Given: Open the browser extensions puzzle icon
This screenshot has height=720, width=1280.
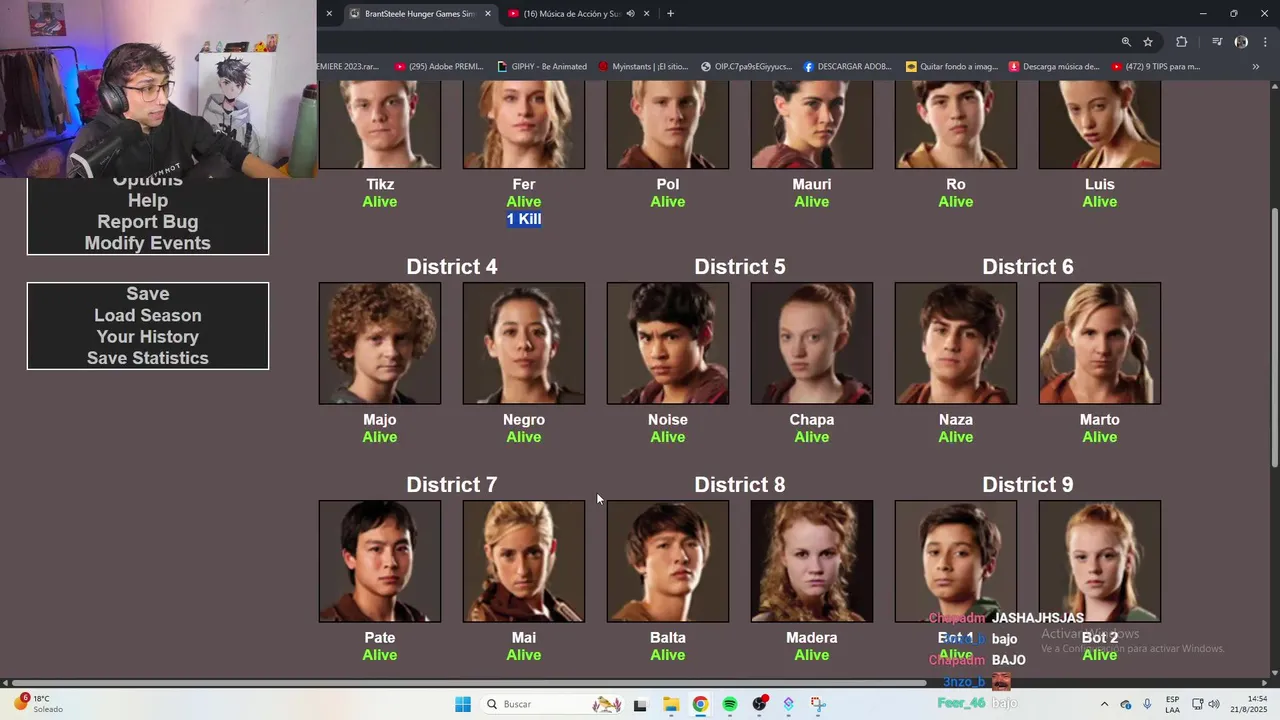Looking at the screenshot, I should pyautogui.click(x=1181, y=42).
